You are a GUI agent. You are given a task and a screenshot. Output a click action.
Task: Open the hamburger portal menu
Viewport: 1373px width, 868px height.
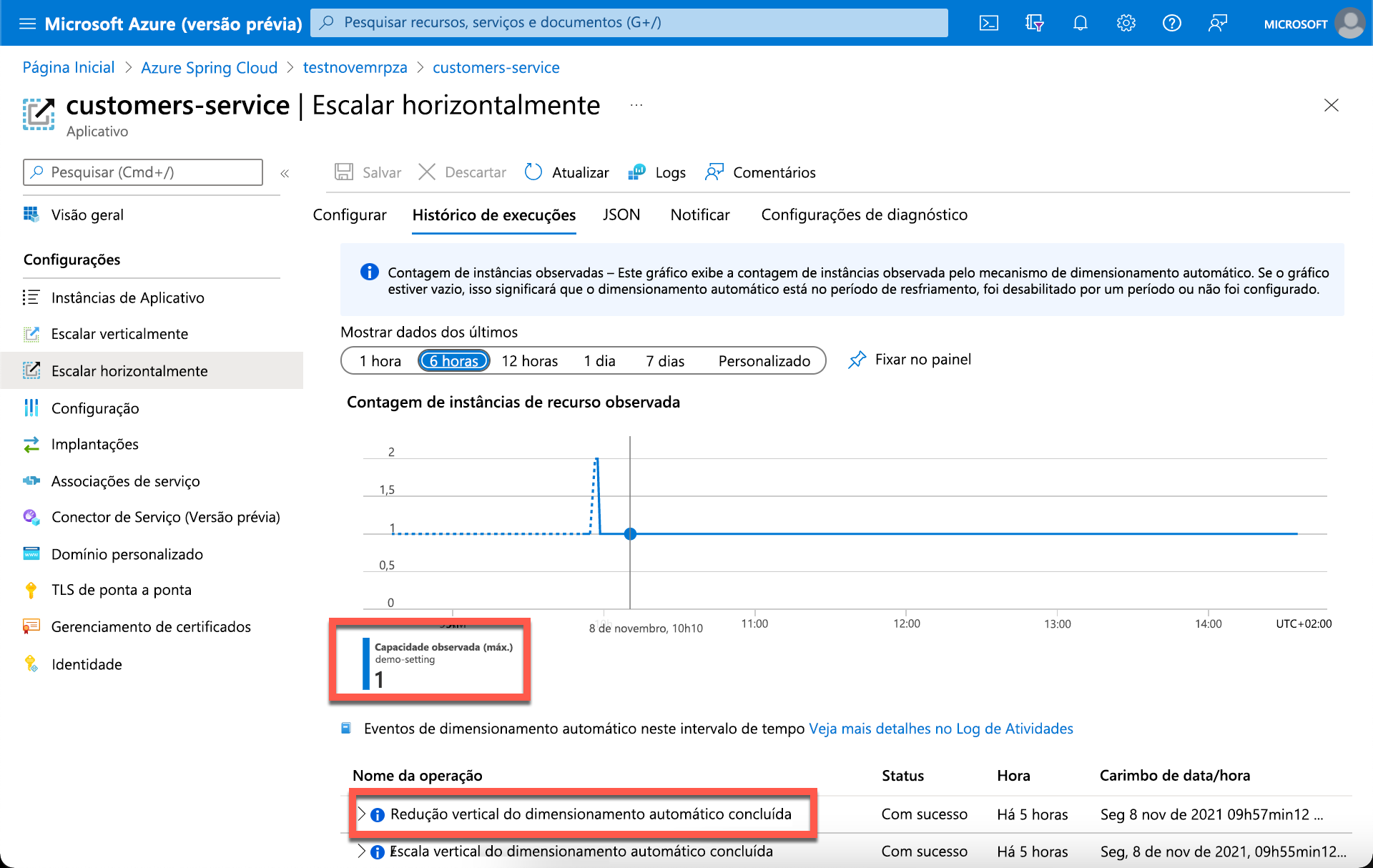(x=27, y=24)
